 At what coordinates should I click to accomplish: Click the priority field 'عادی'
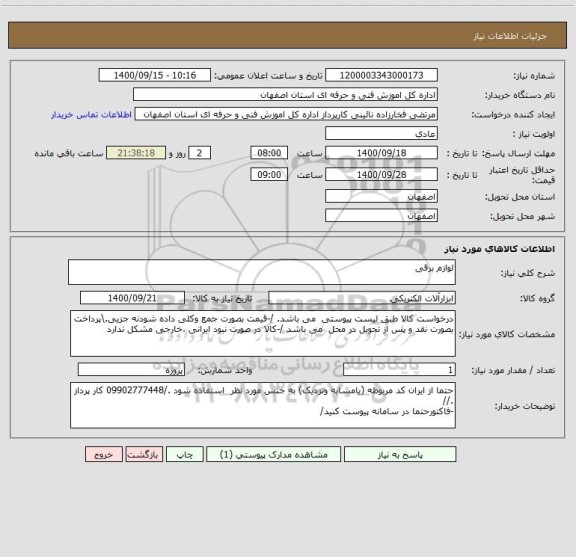click(x=381, y=133)
